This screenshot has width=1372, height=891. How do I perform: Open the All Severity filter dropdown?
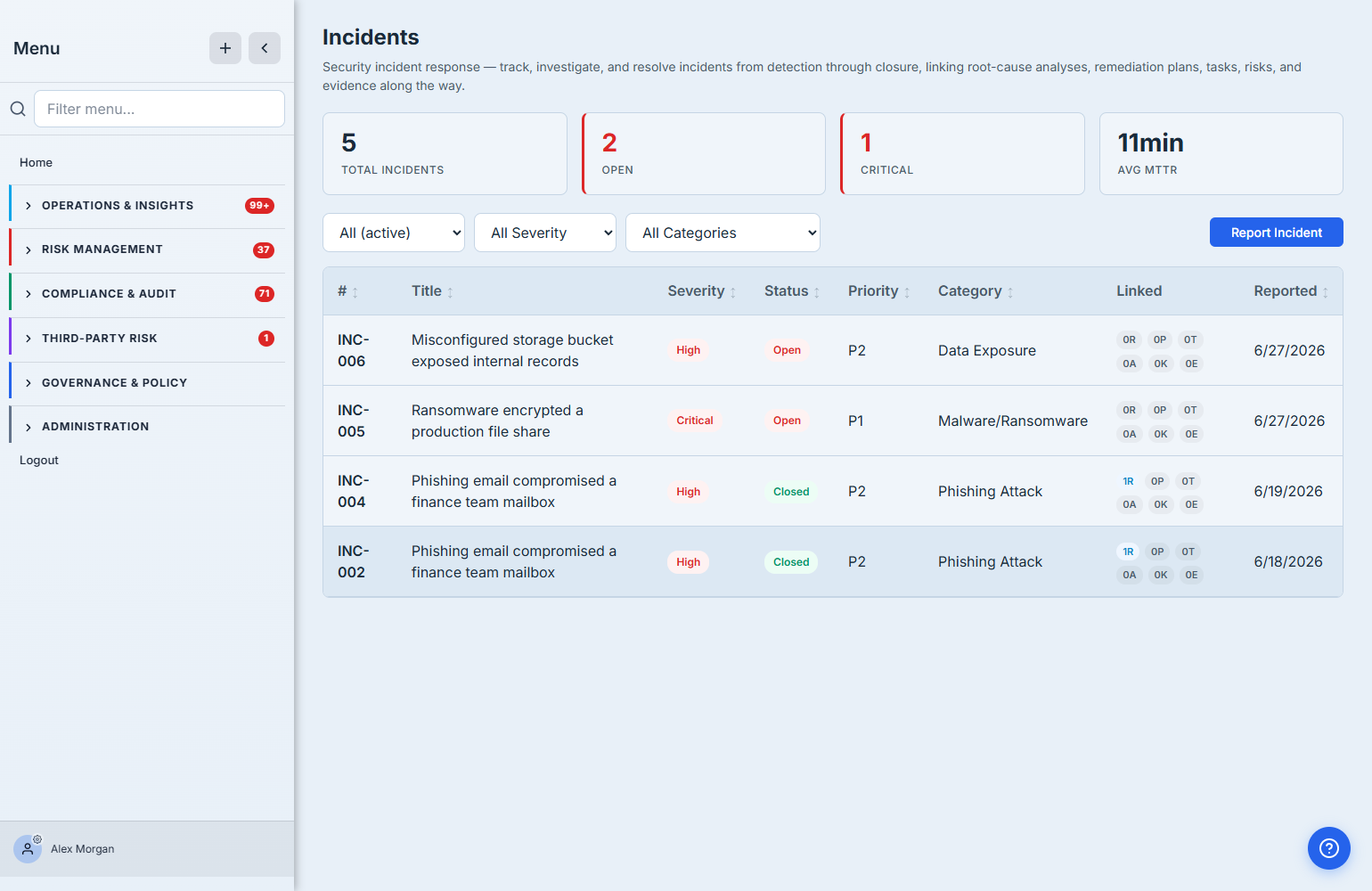(545, 233)
